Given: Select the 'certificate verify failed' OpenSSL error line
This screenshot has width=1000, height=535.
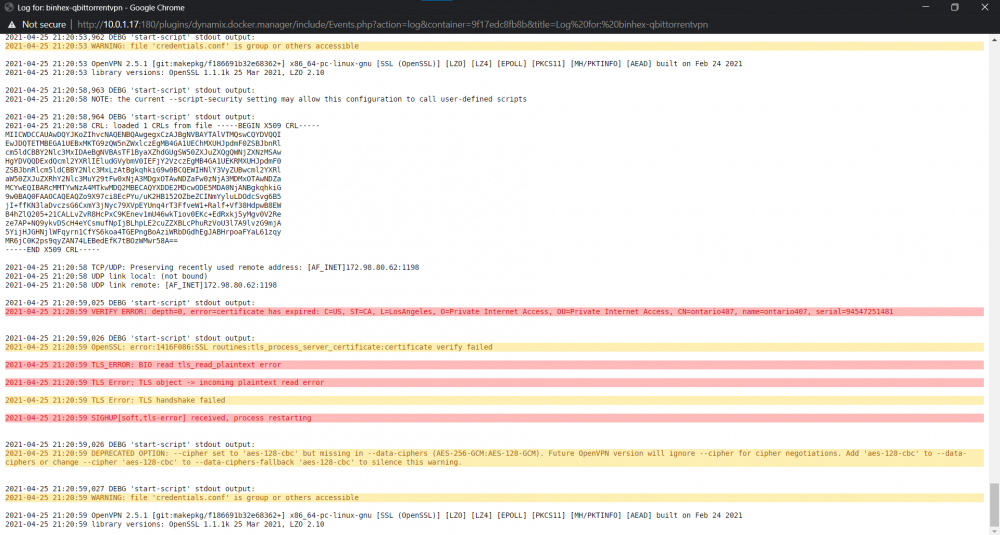Looking at the screenshot, I should point(494,348).
